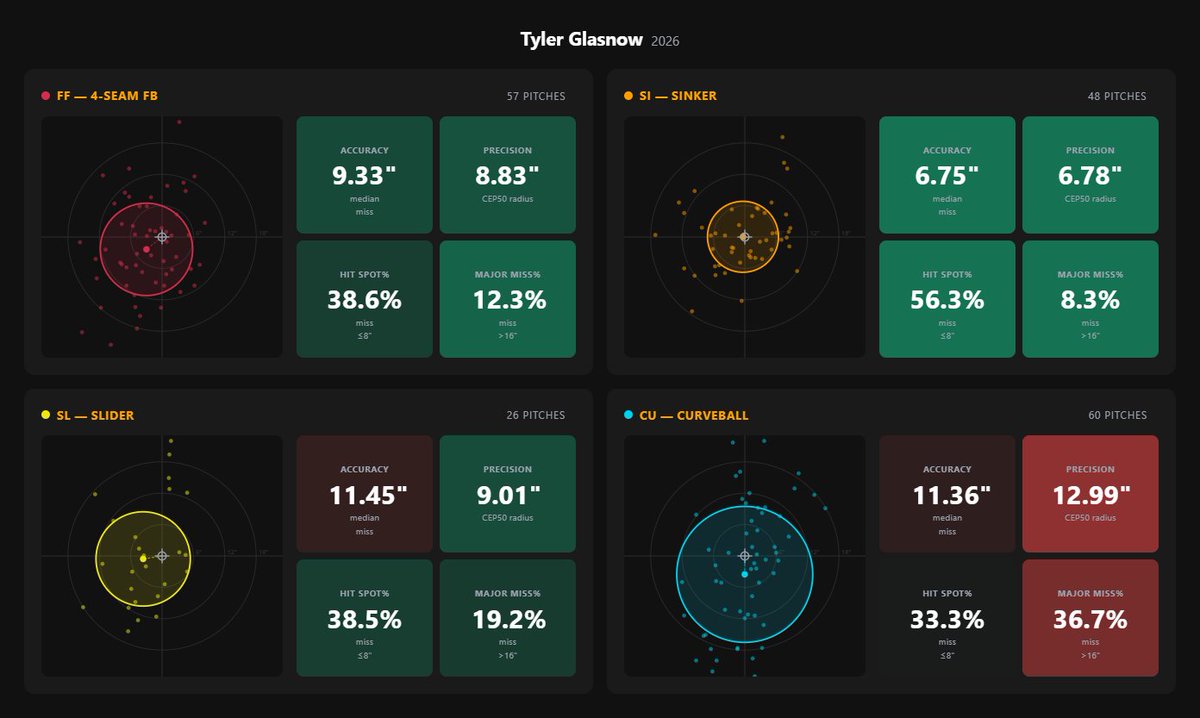Screen dimensions: 1200x718
Task: Click the bright cyan centroid dot in curveball plot
Action: coord(745,574)
